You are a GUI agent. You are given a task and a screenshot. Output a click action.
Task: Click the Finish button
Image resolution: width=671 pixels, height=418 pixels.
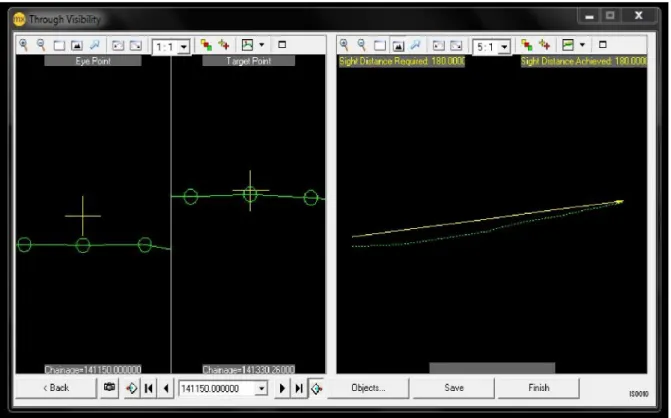point(538,388)
